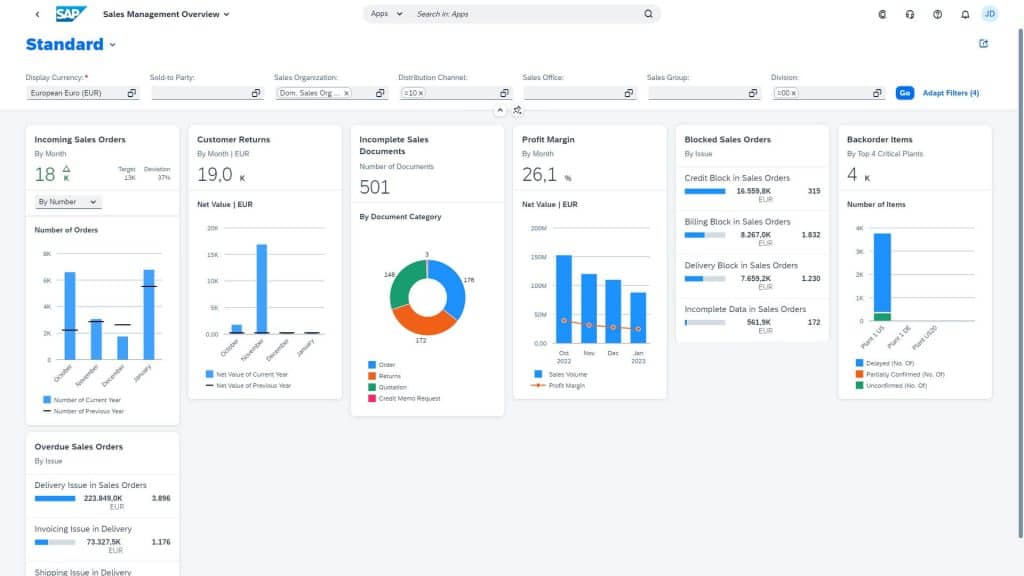Select Invoicing Issue in Delivery
Screen dimensions: 1024x576
pos(102,540)
